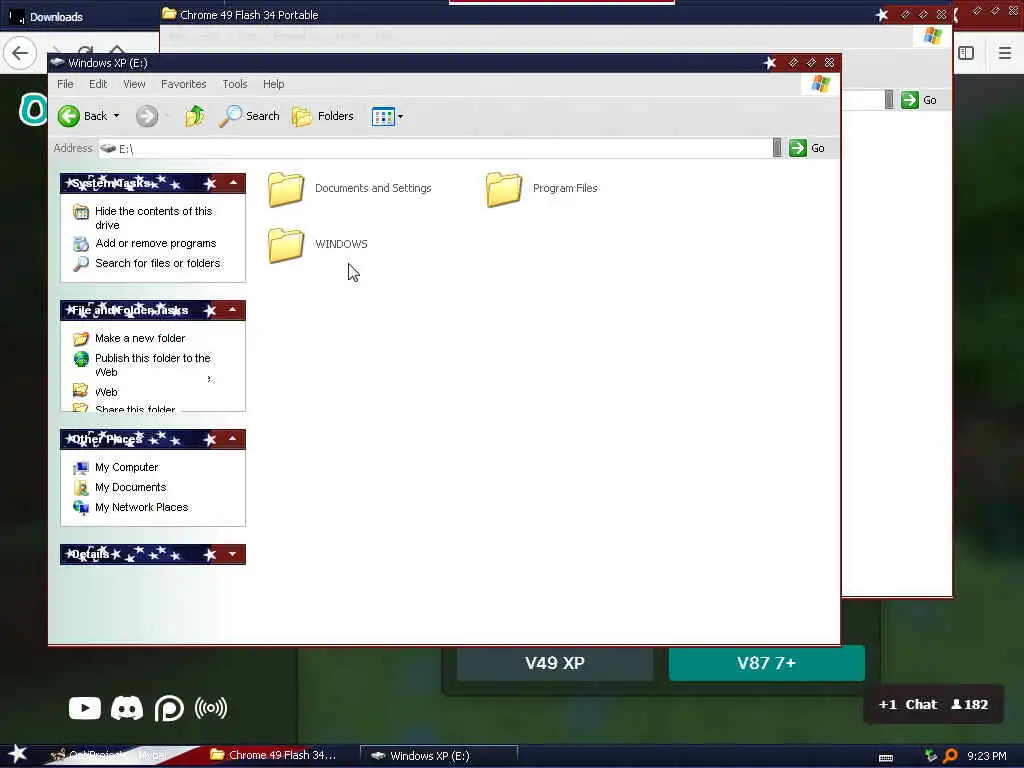Open the Back history dropdown arrow
Screen dimensions: 1024x768
click(116, 116)
